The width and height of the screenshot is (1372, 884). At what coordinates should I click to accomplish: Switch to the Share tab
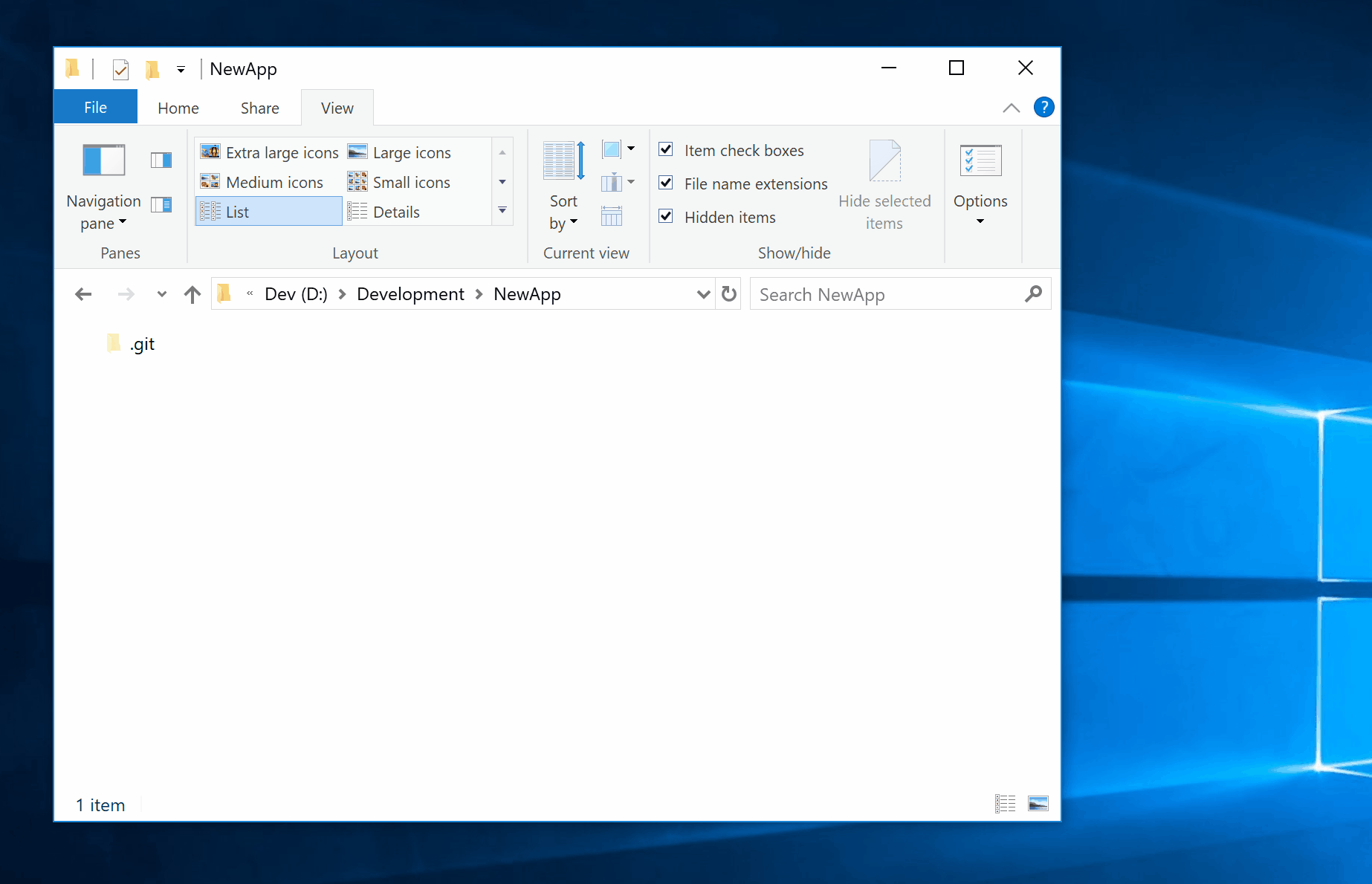click(260, 108)
